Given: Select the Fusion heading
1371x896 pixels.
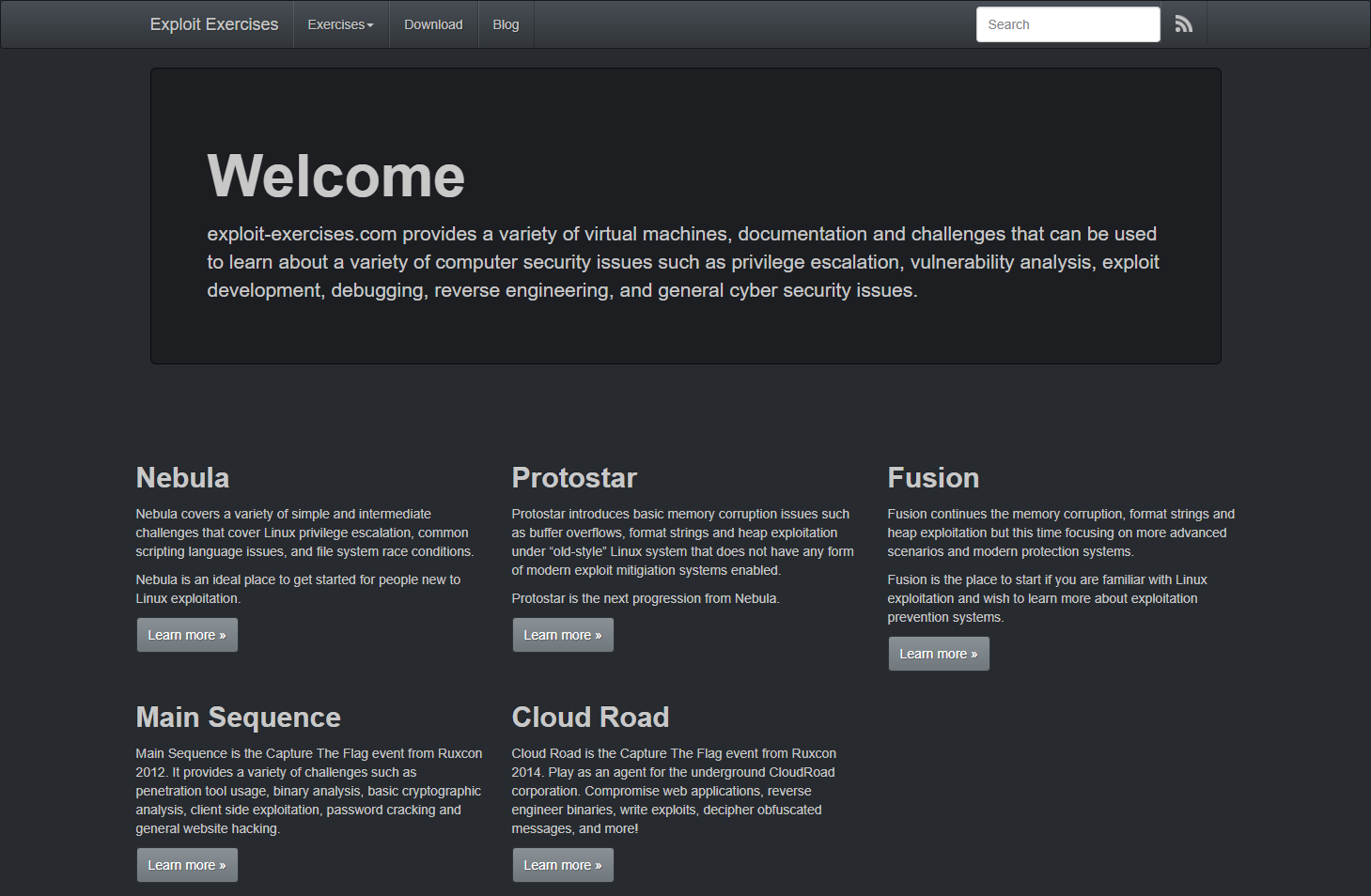Looking at the screenshot, I should coord(933,477).
